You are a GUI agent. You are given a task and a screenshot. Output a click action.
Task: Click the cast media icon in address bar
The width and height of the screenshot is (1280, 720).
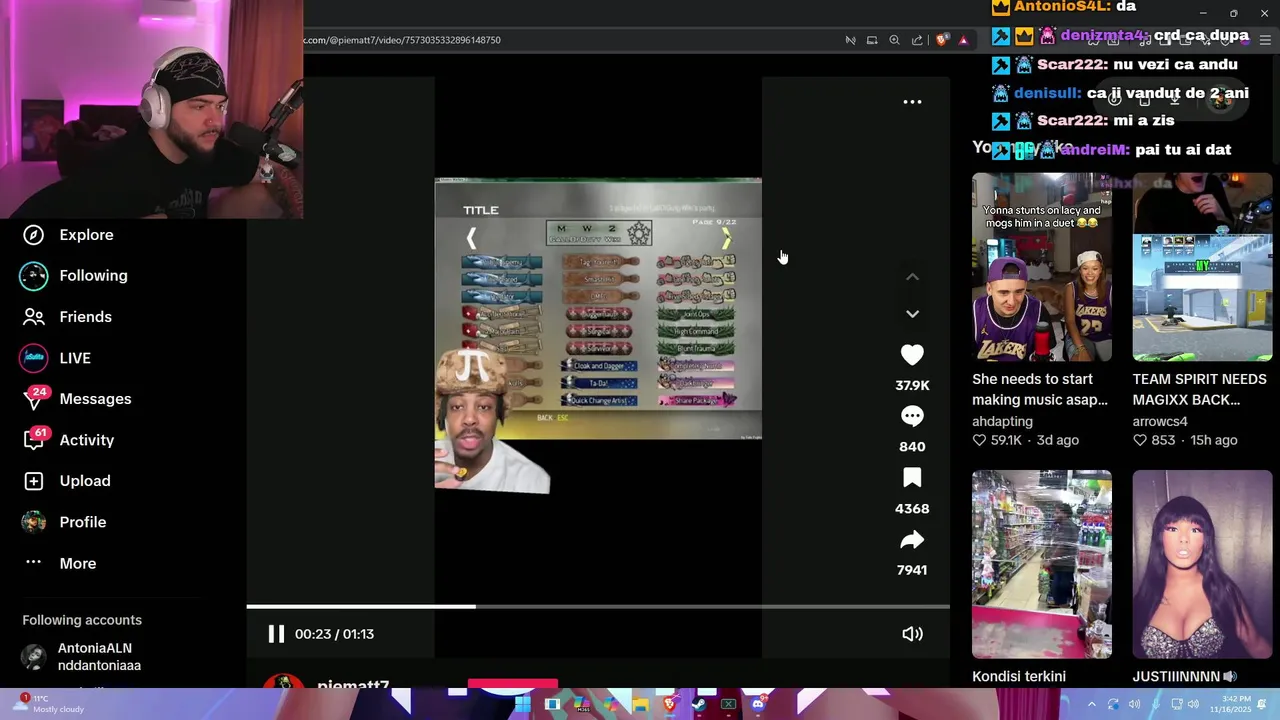pyautogui.click(x=872, y=40)
